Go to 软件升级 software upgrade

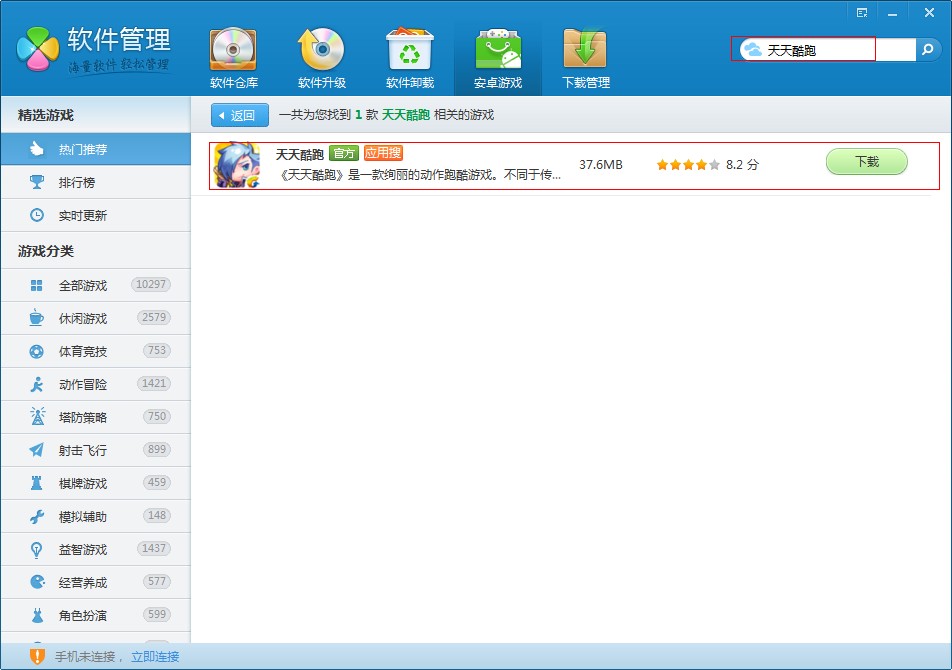(x=321, y=58)
